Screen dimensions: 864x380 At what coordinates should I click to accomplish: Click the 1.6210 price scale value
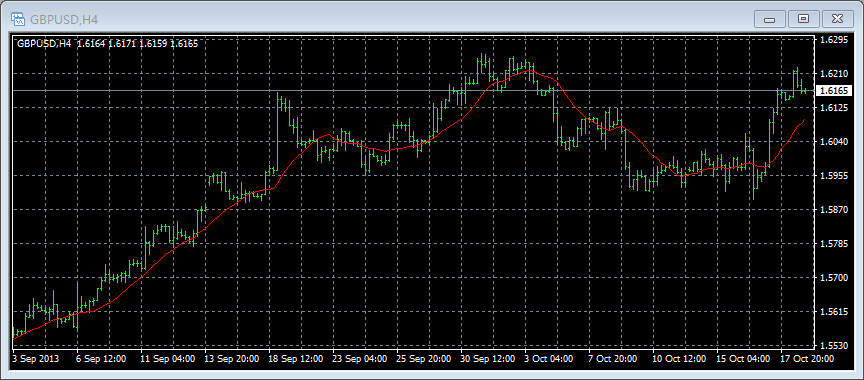coord(833,73)
